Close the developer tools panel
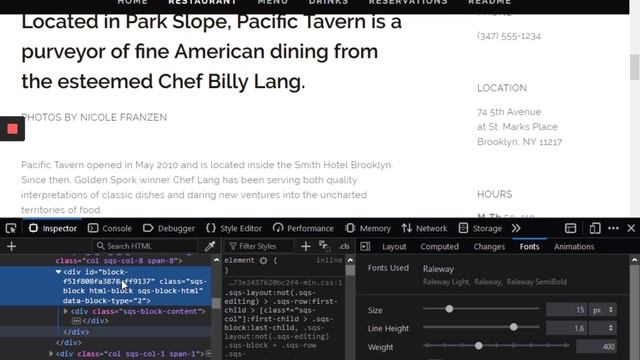This screenshot has width=640, height=360. (631, 228)
